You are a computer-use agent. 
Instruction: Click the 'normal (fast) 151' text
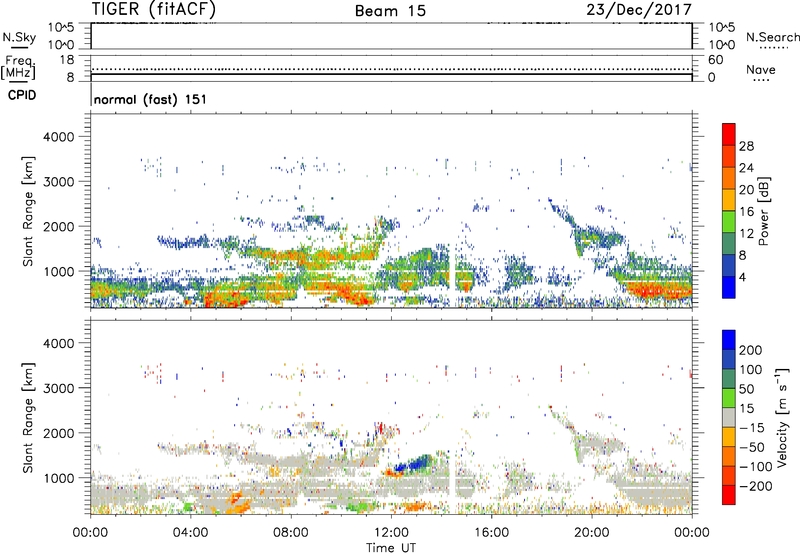(150, 99)
